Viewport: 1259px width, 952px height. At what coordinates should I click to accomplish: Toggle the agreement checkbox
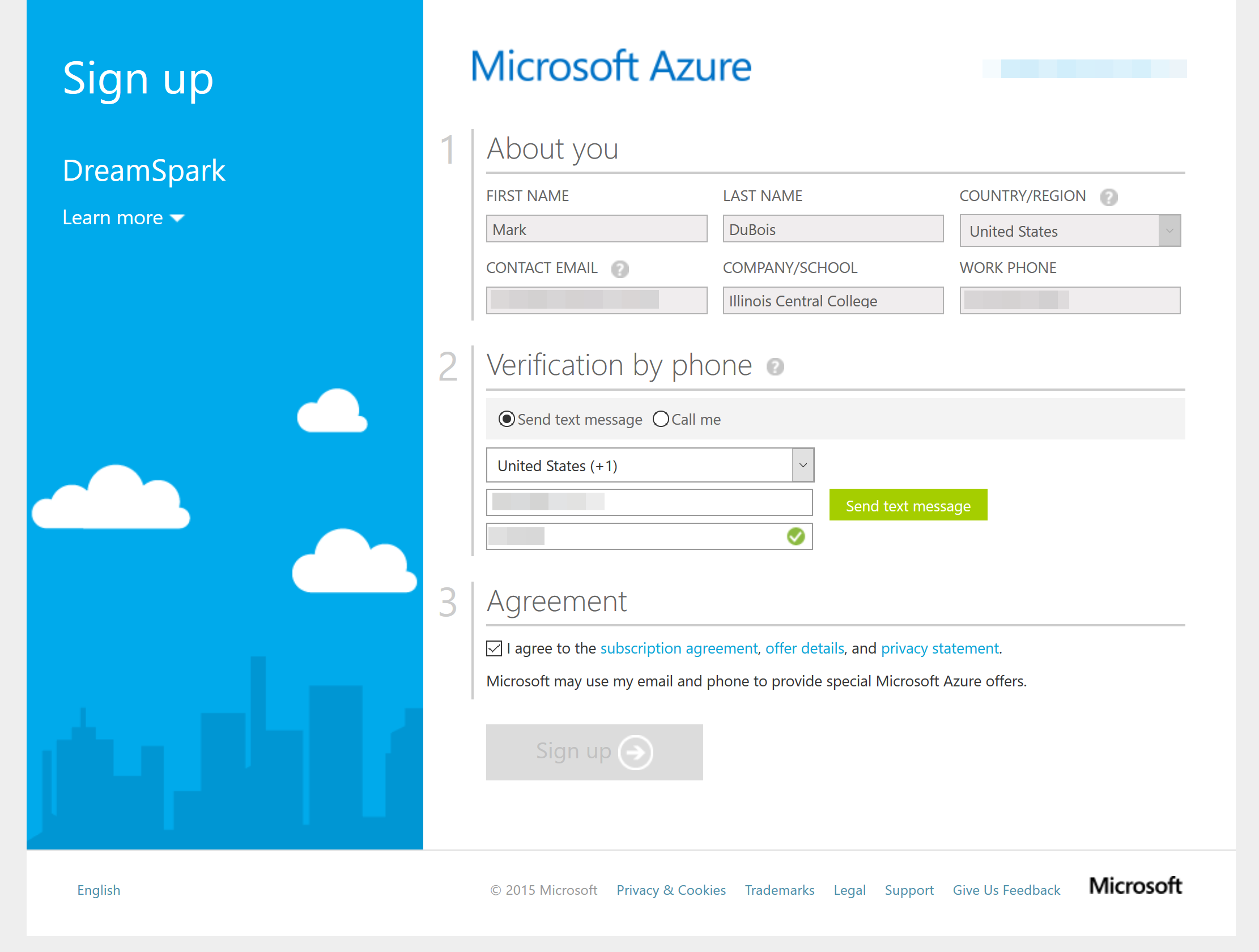click(x=494, y=648)
